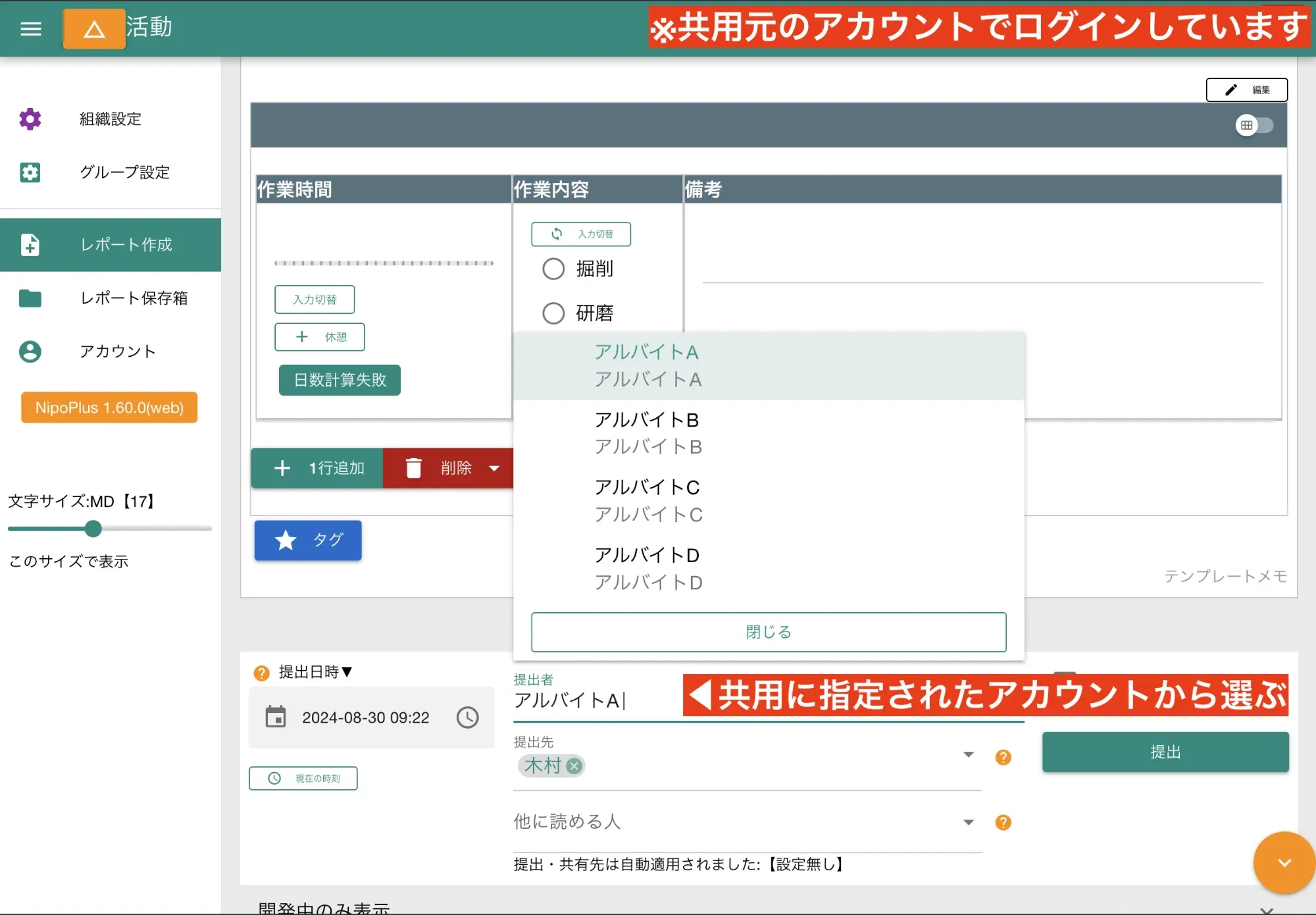The width and height of the screenshot is (1316, 915).
Task: Toggle the table view switch top right
Action: (1254, 125)
